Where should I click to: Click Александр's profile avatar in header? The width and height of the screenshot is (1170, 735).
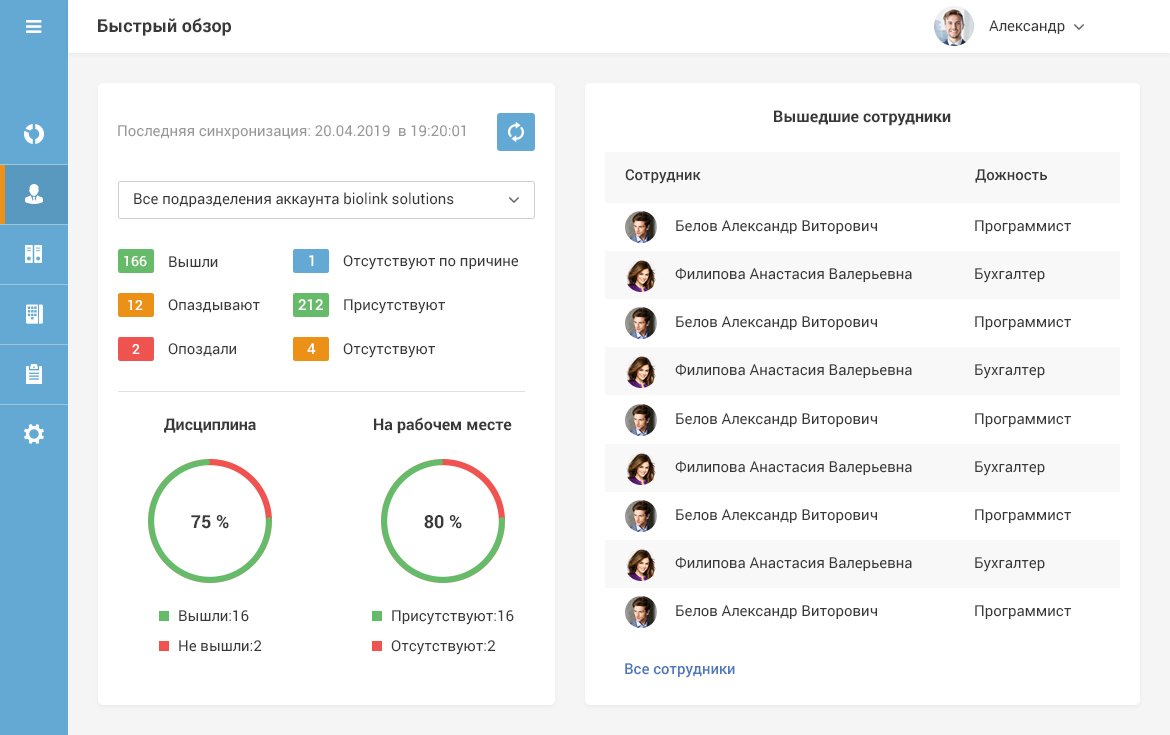[x=953, y=27]
